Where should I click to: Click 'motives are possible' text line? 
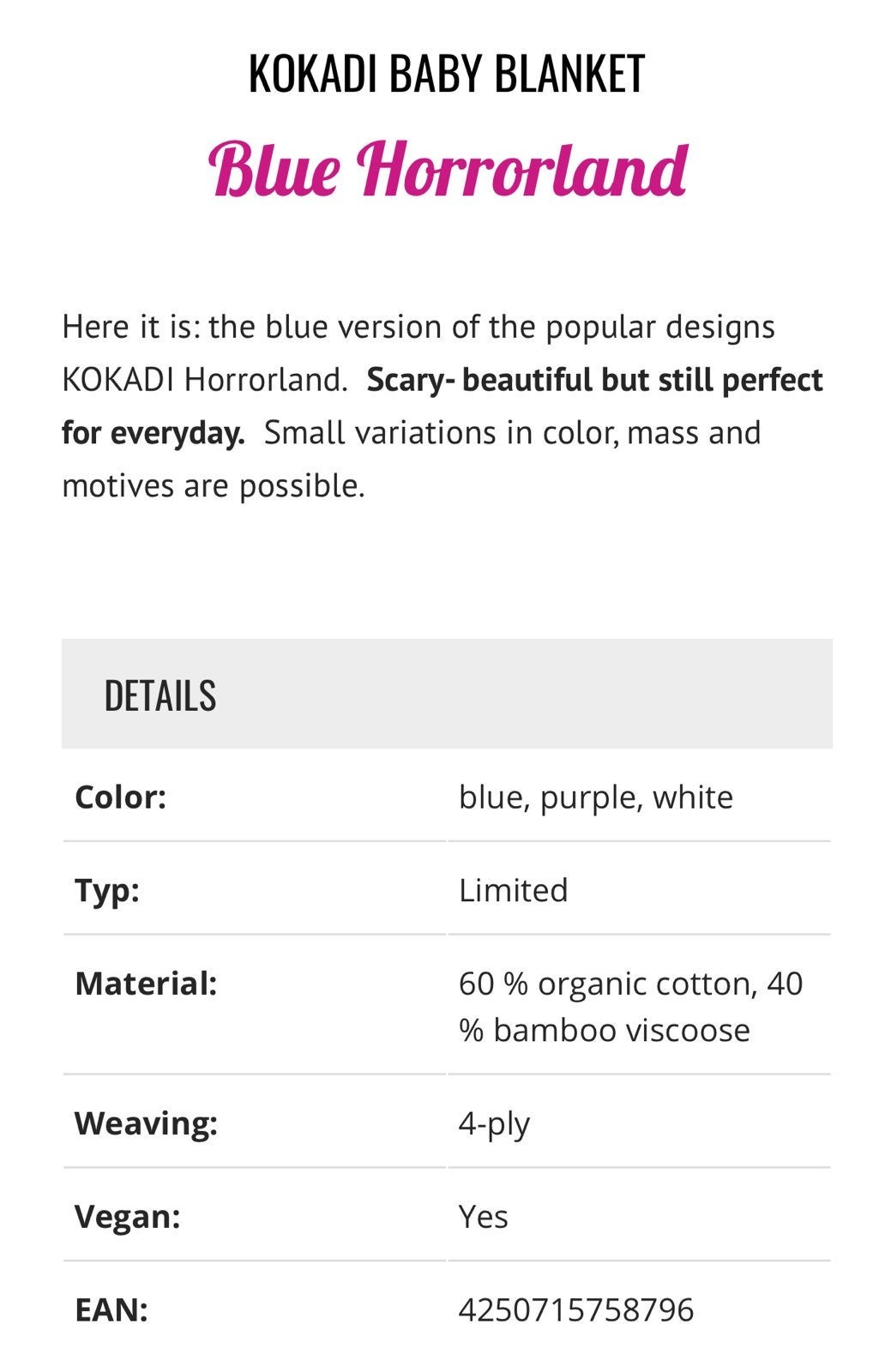(214, 486)
